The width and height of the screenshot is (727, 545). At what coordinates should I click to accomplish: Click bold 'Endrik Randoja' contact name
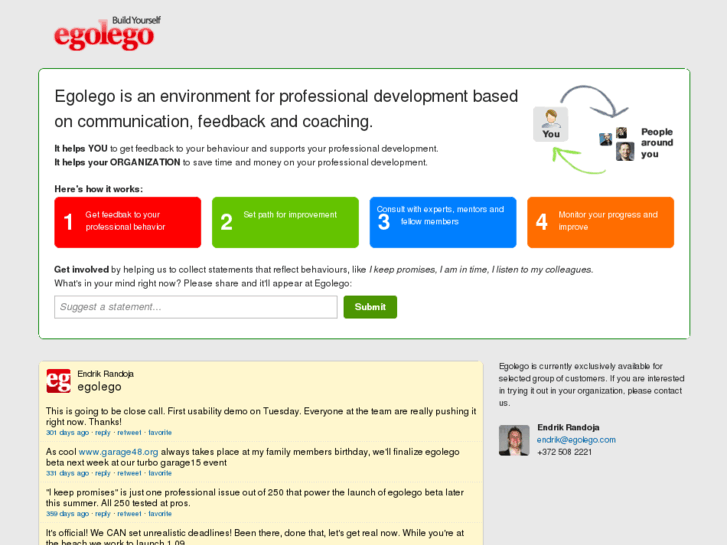coord(568,428)
